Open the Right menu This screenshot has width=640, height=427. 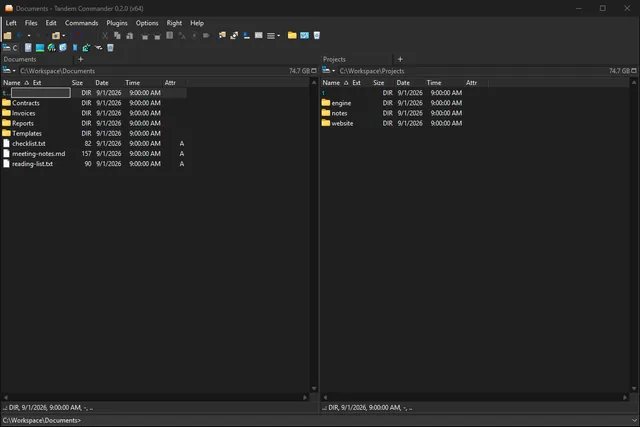(x=174, y=23)
